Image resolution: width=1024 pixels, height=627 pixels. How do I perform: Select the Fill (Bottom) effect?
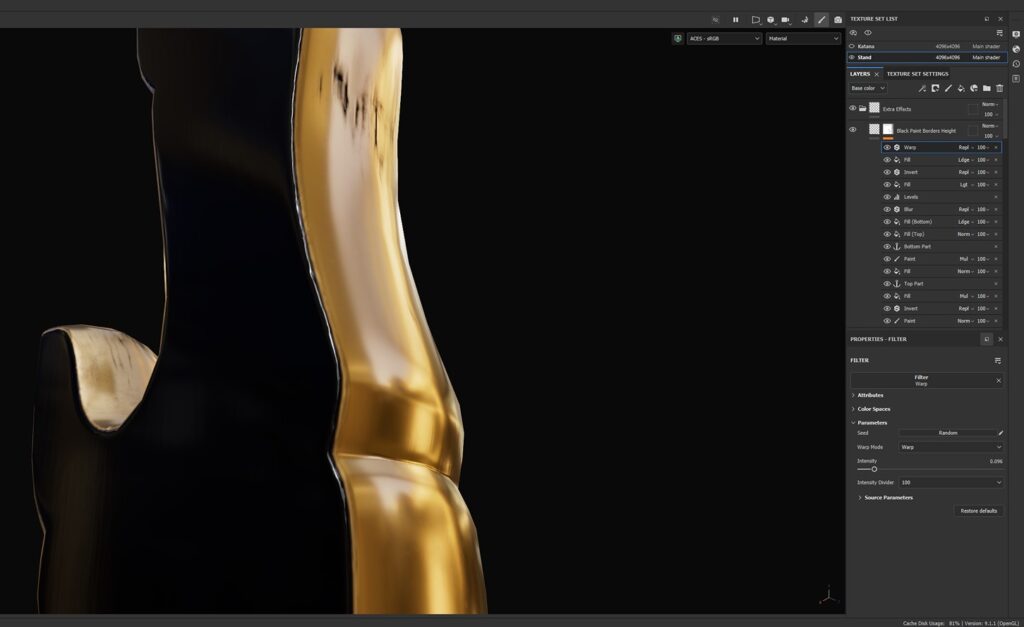[941, 222]
